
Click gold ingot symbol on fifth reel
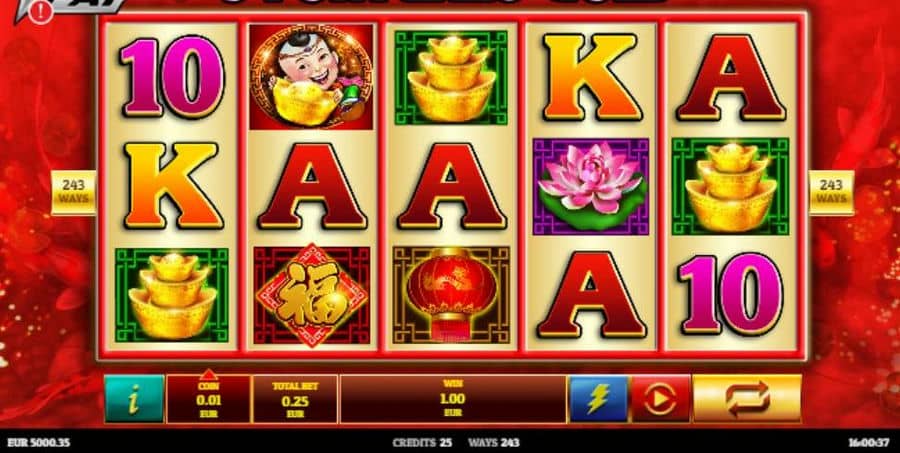(x=731, y=186)
